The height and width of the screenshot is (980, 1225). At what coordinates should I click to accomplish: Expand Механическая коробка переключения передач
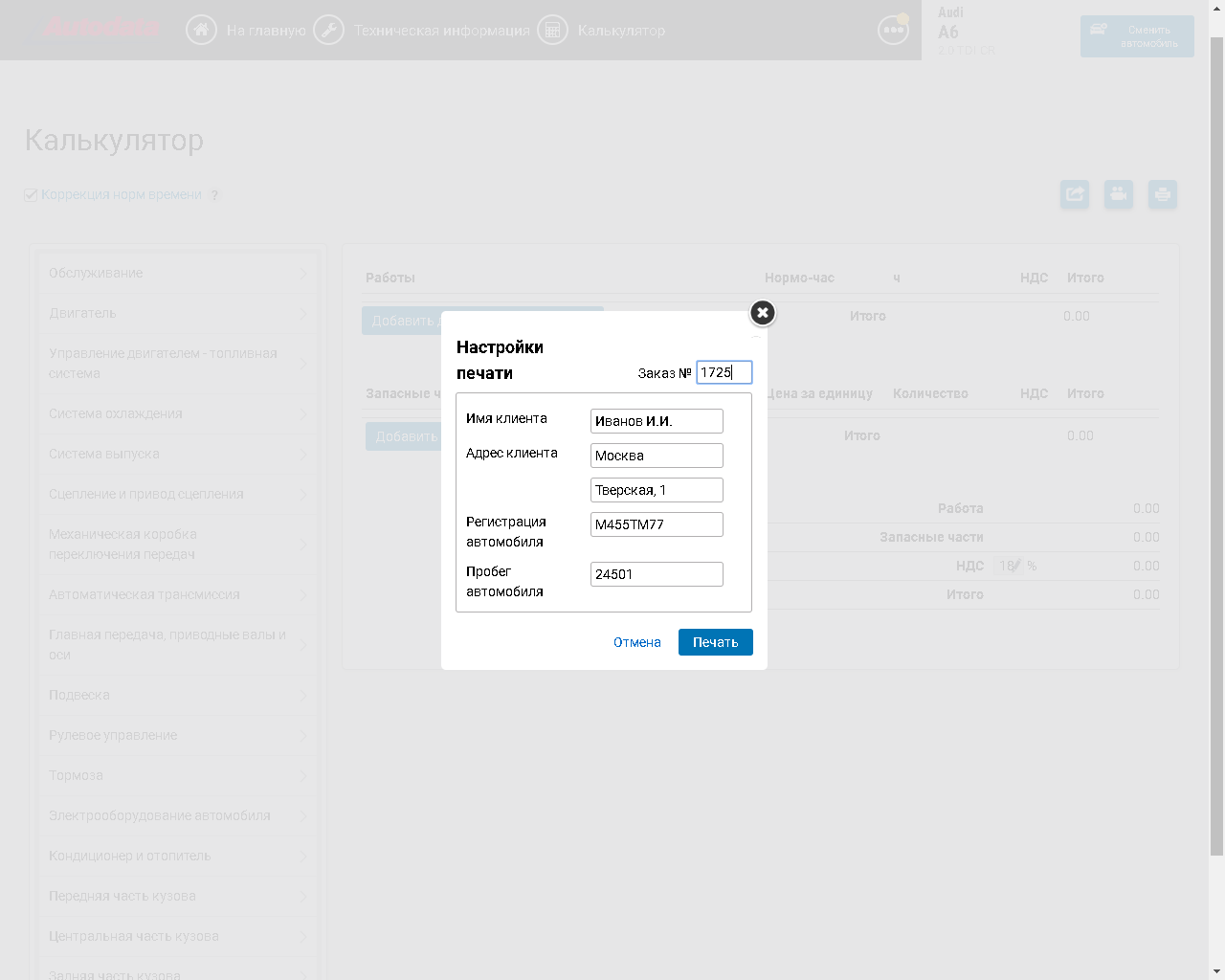(177, 545)
